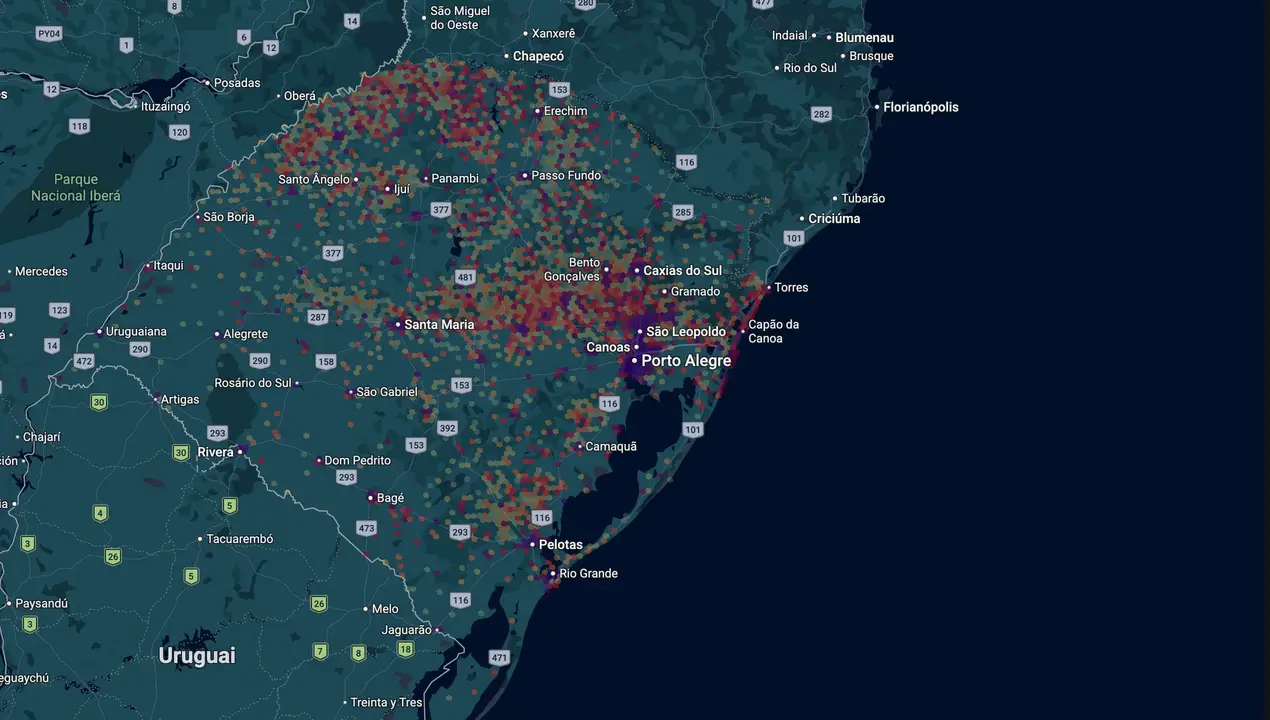Click the Oberá city label

pos(300,96)
